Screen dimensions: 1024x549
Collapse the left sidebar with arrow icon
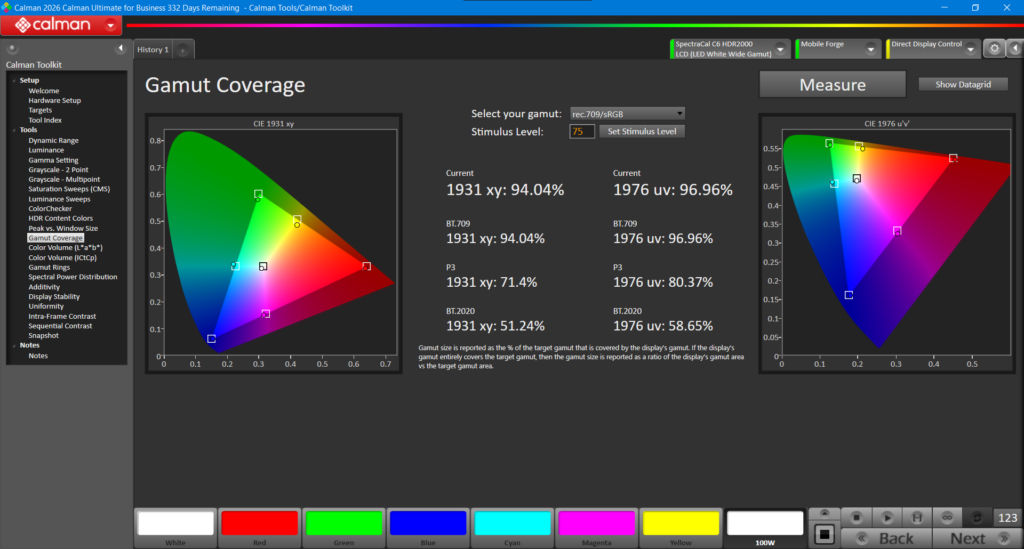(120, 48)
